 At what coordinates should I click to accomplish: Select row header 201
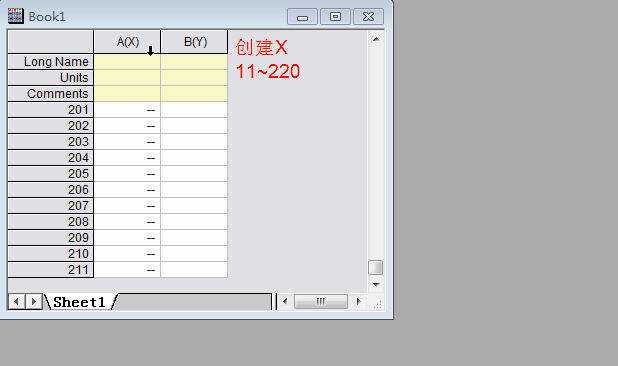[50, 110]
